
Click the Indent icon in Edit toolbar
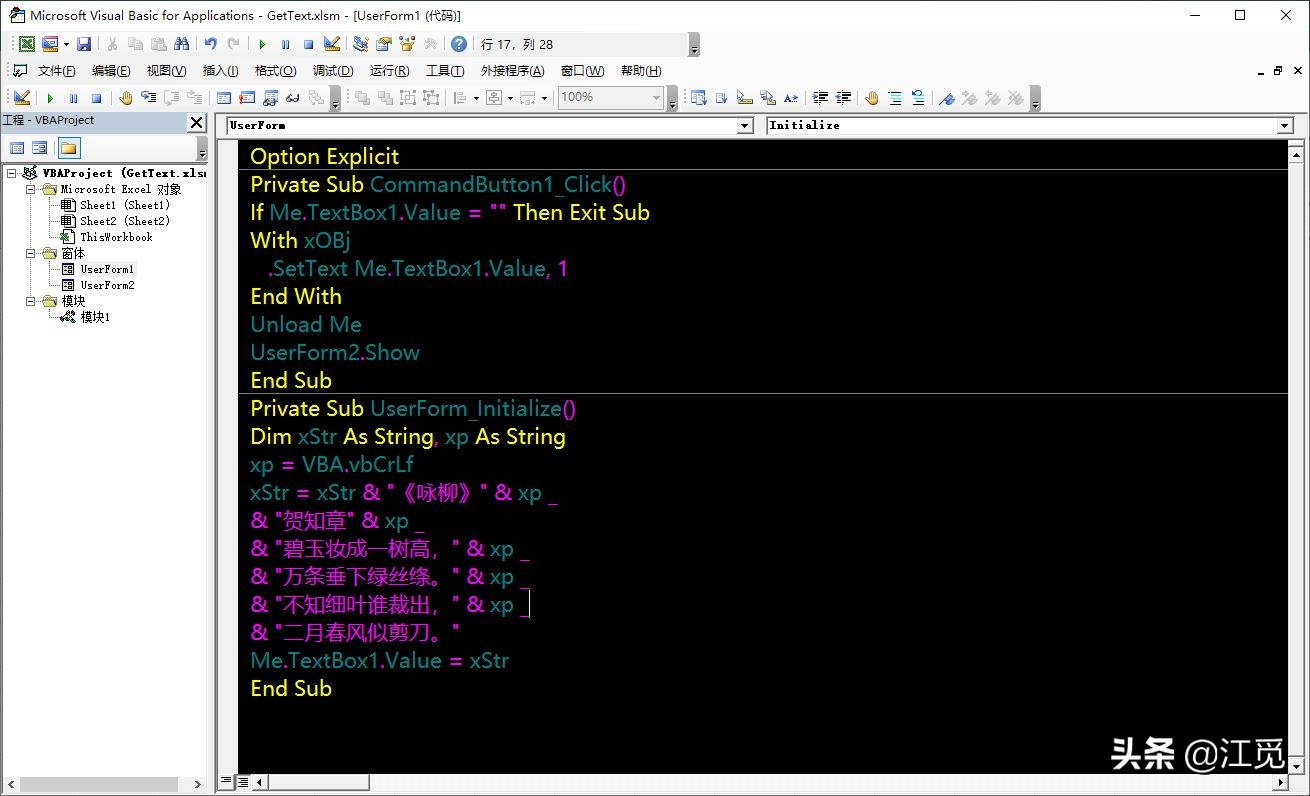820,97
